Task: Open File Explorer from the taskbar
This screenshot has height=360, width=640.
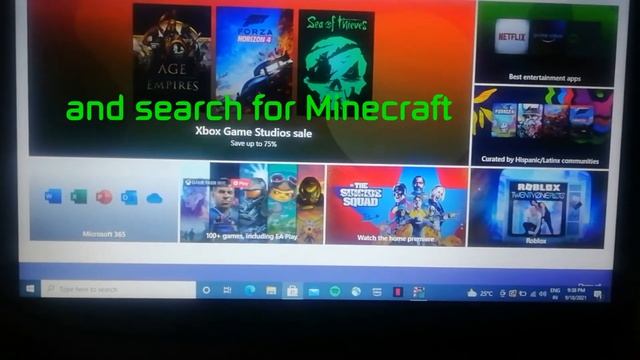Action: click(271, 291)
